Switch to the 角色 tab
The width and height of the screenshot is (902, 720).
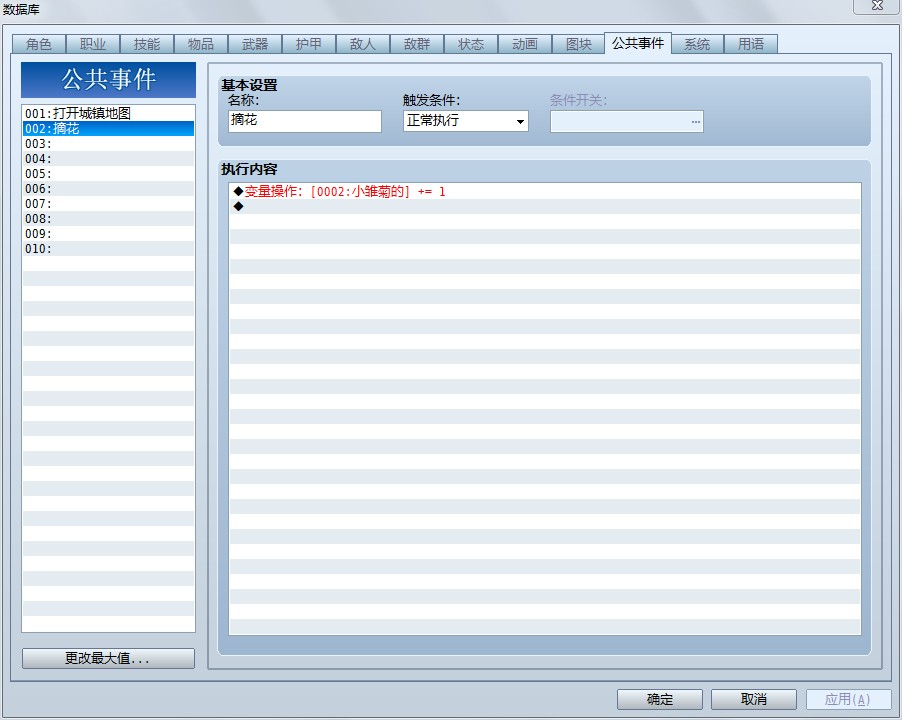[39, 44]
